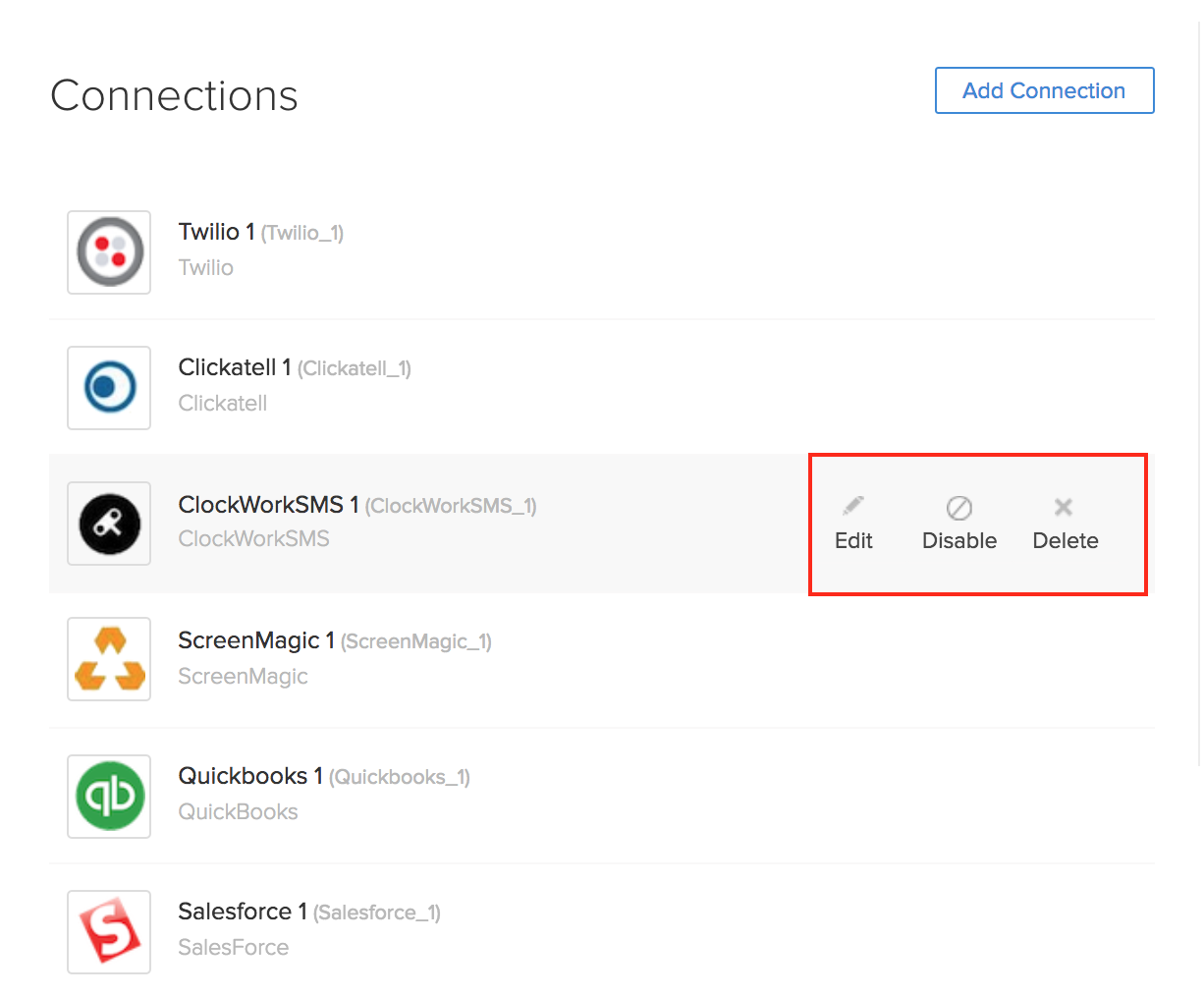Open the ScreenMagic 1 connection name
Screen dimensions: 1204x996
point(255,640)
